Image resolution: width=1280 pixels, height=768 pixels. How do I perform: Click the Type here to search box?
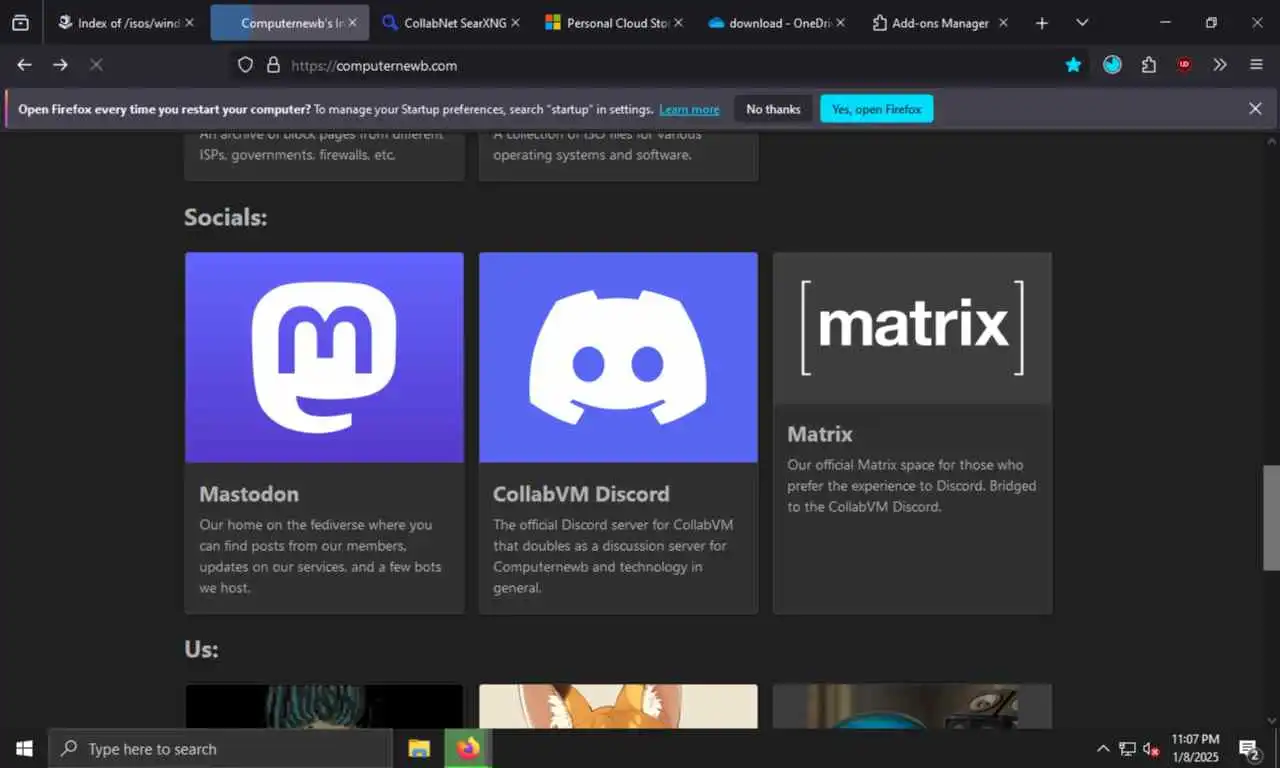tap(220, 748)
